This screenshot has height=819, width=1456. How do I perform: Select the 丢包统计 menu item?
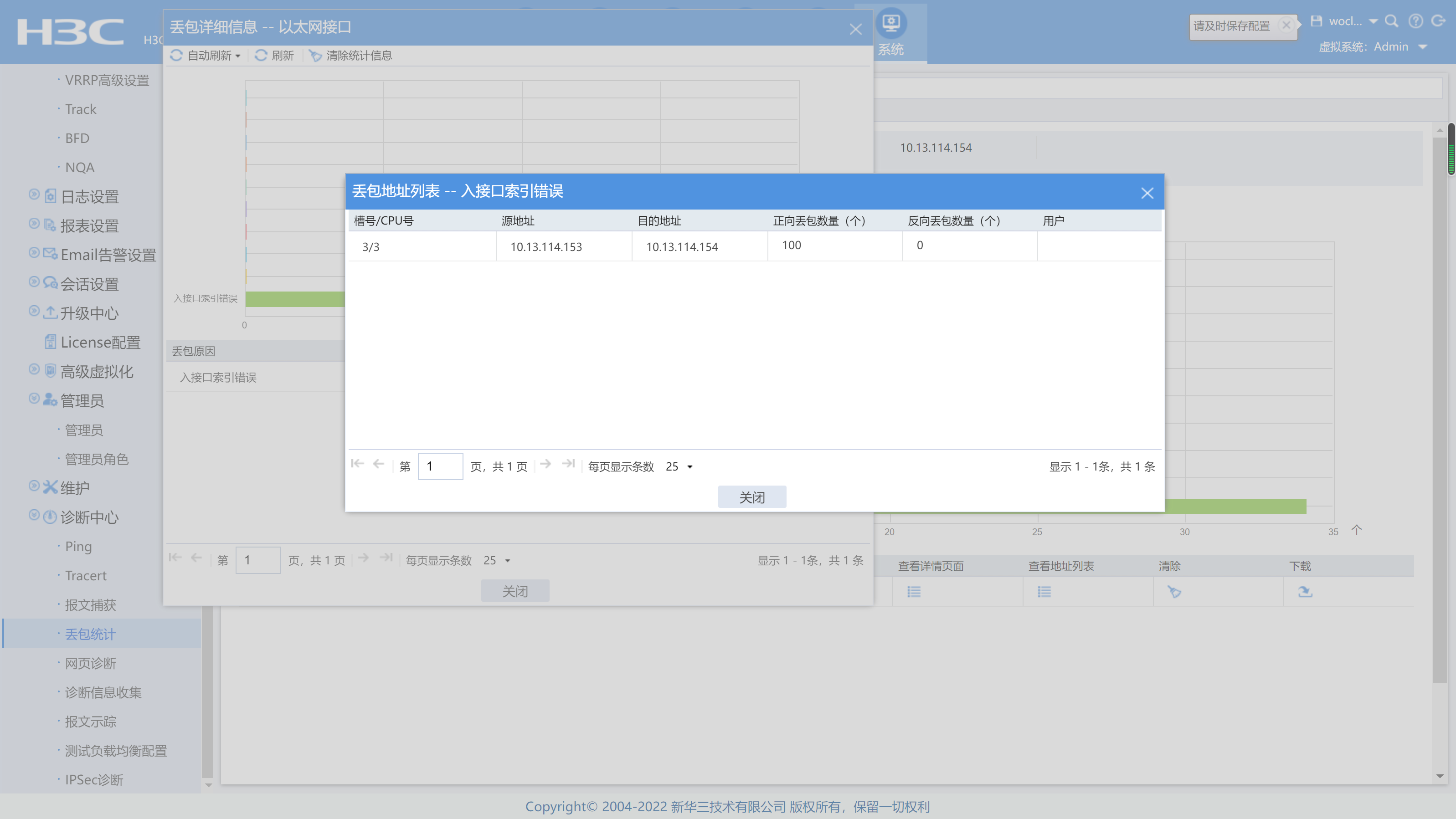coord(90,635)
